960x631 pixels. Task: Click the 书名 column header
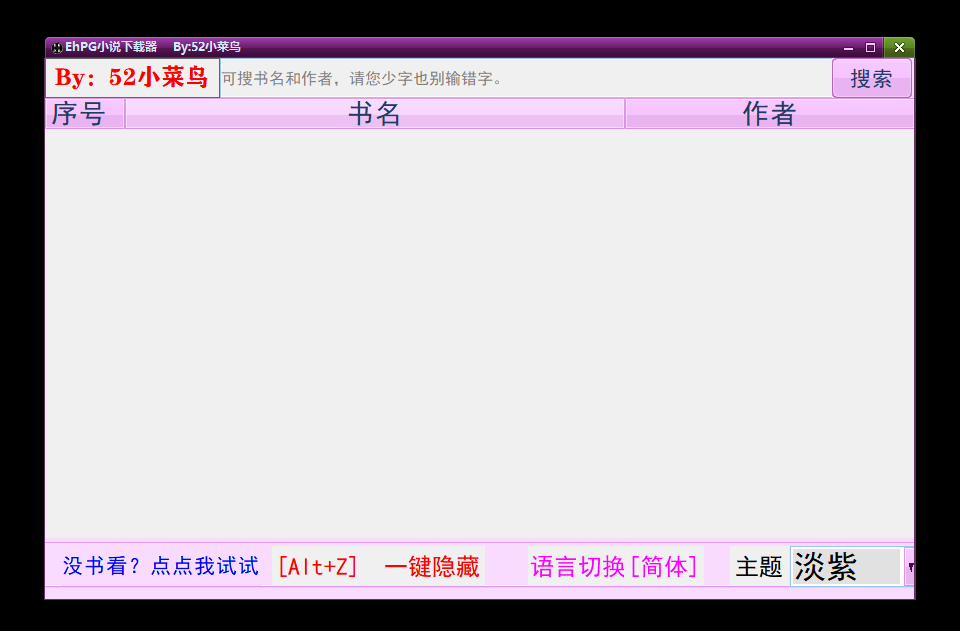pyautogui.click(x=375, y=114)
